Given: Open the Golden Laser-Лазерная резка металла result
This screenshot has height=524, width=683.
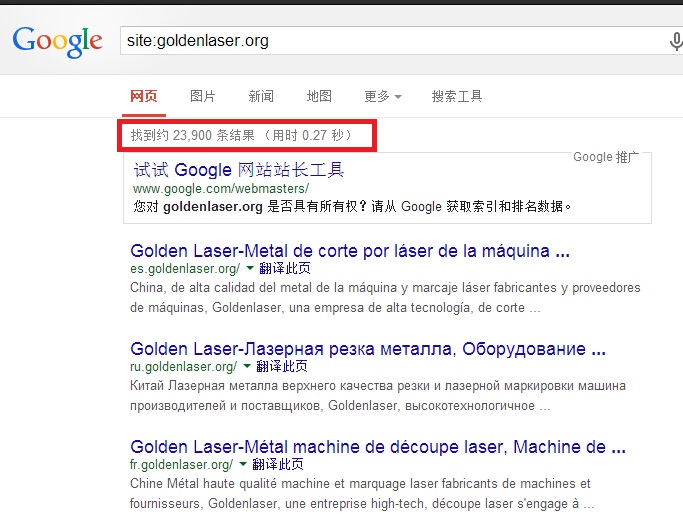Looking at the screenshot, I should click(x=367, y=349).
